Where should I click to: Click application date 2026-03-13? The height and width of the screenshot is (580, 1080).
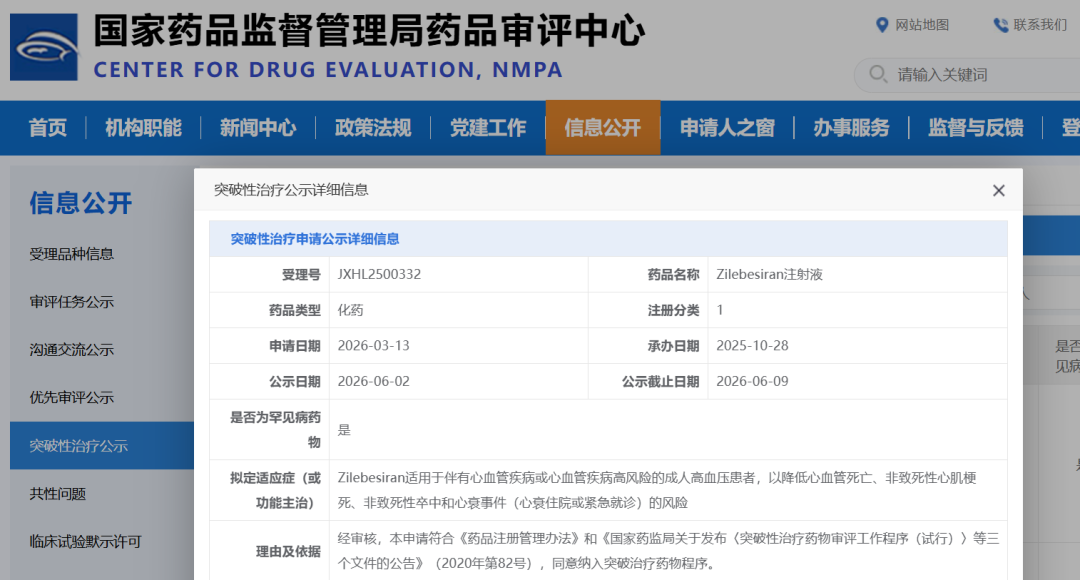tap(373, 346)
